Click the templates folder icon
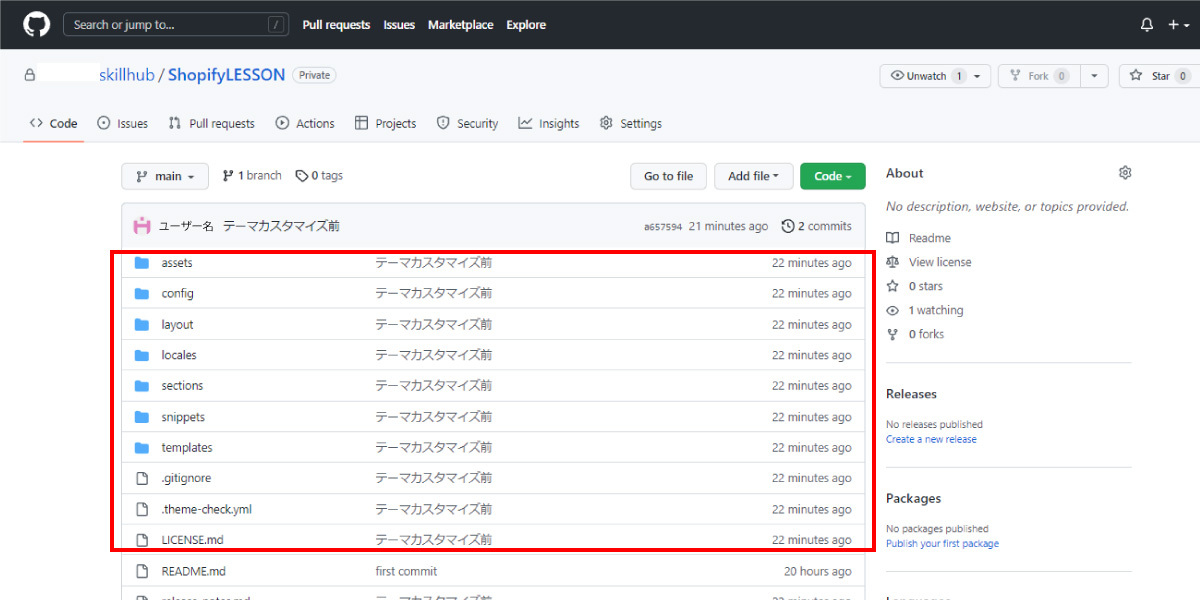 (x=141, y=447)
